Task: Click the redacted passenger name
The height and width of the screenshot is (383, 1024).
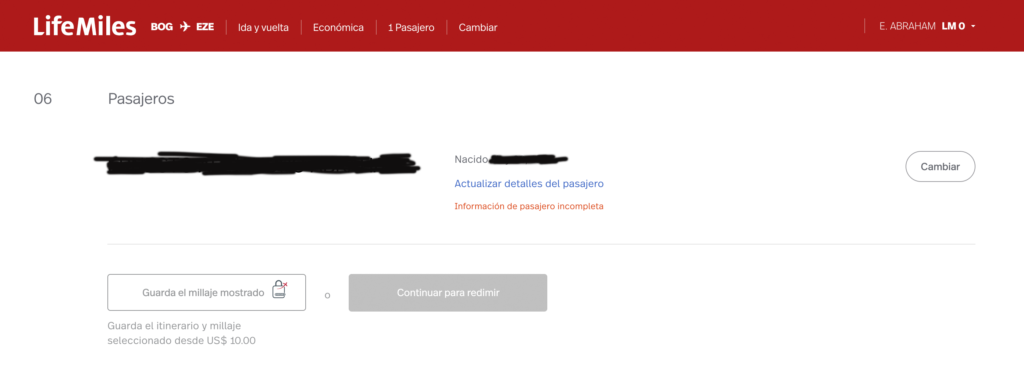Action: point(257,163)
